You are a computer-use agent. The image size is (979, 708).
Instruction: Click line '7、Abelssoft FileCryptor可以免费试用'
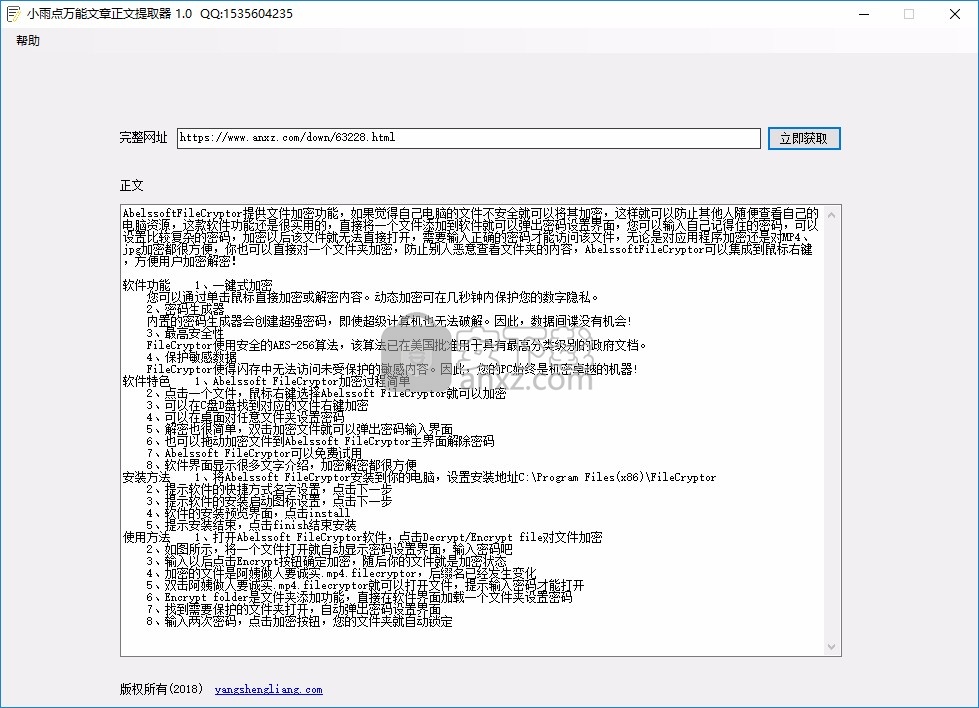tap(254, 453)
